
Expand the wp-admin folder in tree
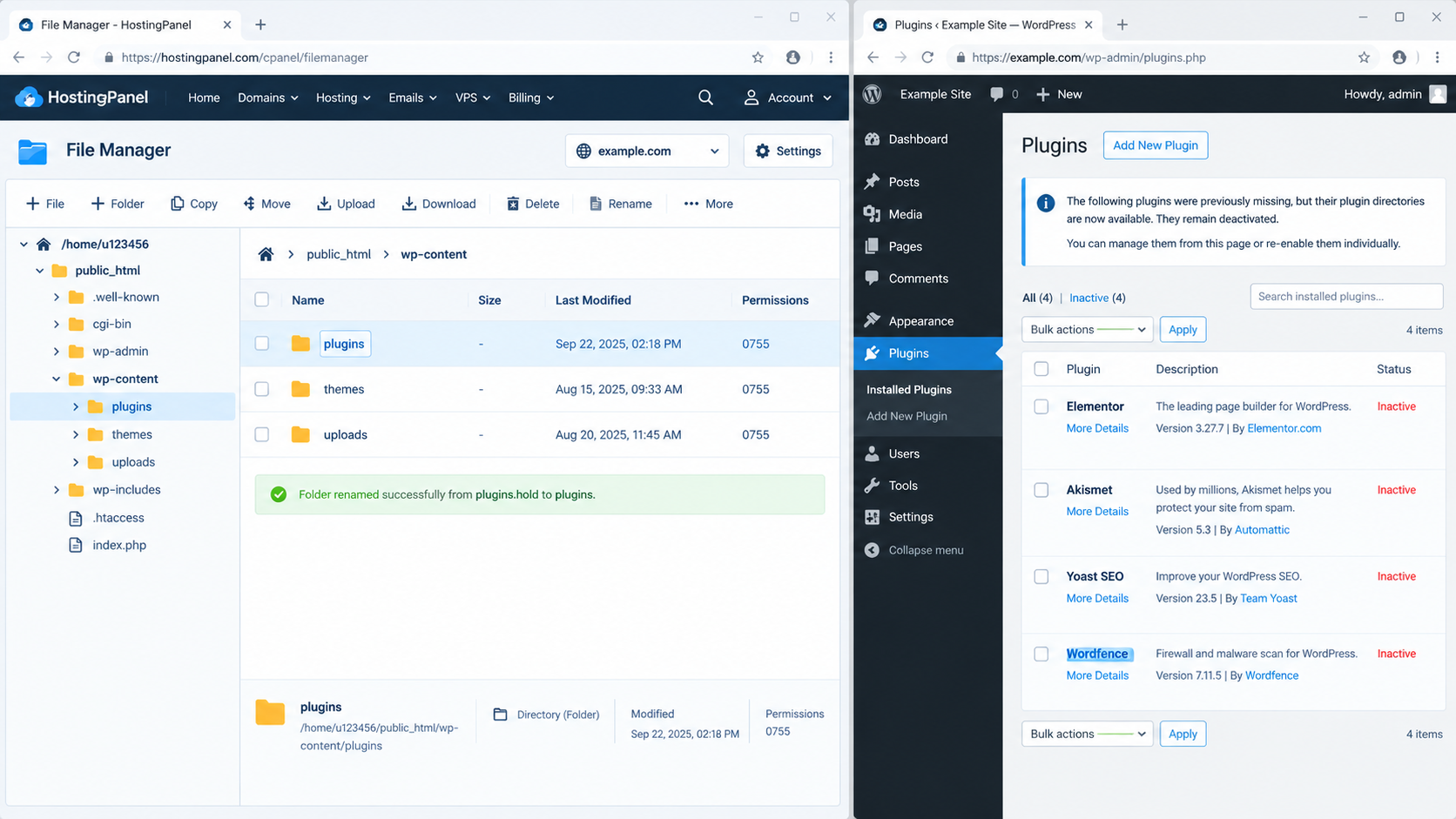click(x=57, y=352)
